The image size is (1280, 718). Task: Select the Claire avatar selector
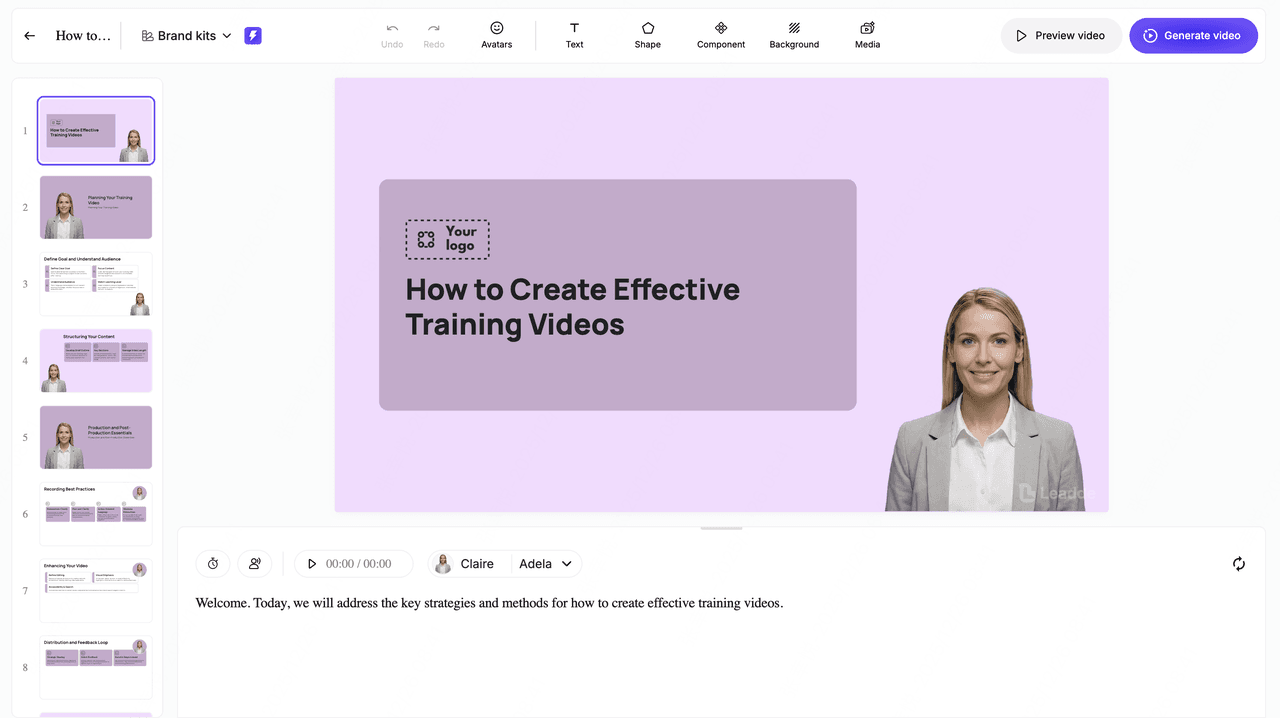[x=465, y=564]
